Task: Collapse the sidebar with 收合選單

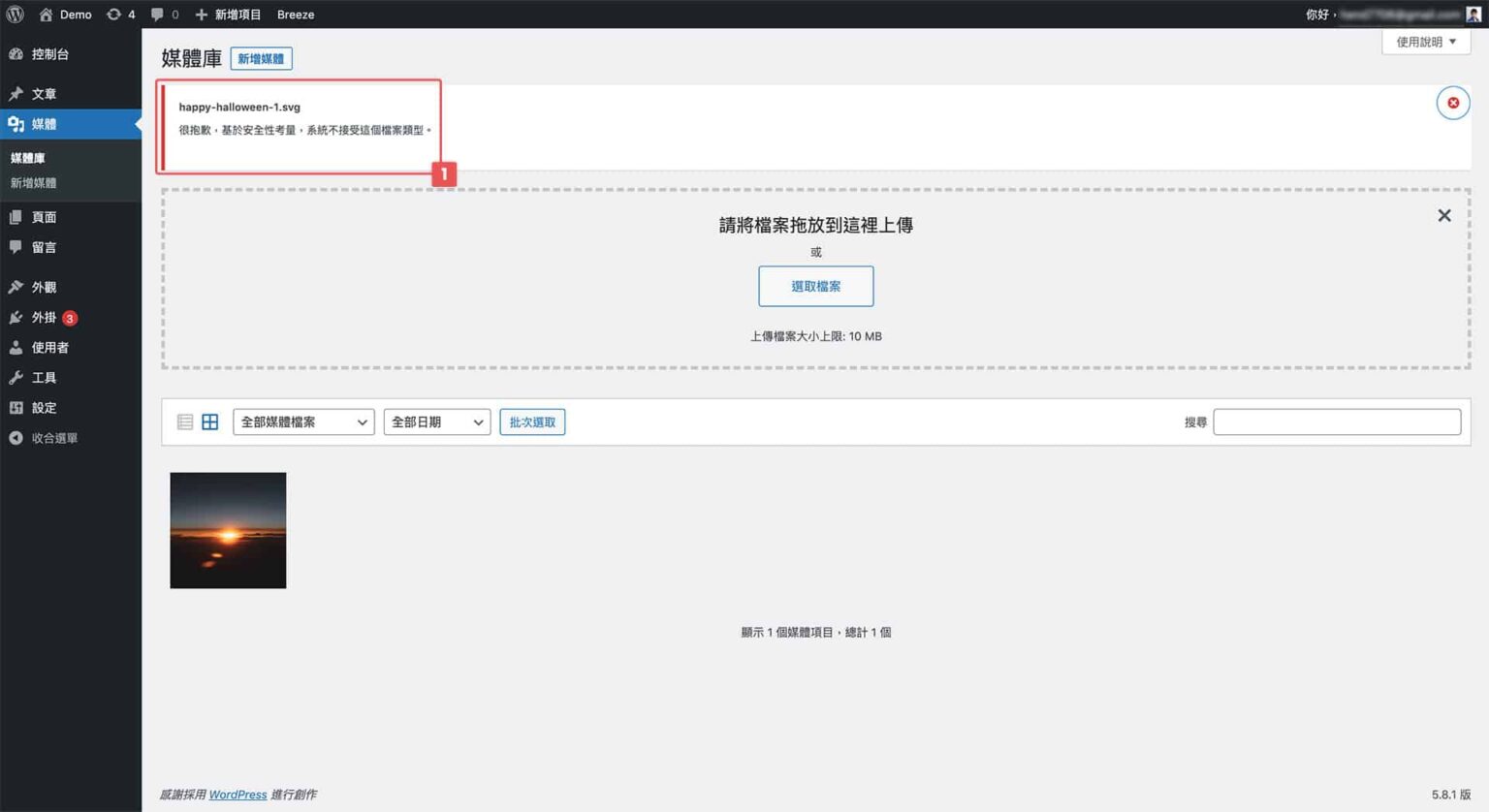Action: [x=71, y=438]
